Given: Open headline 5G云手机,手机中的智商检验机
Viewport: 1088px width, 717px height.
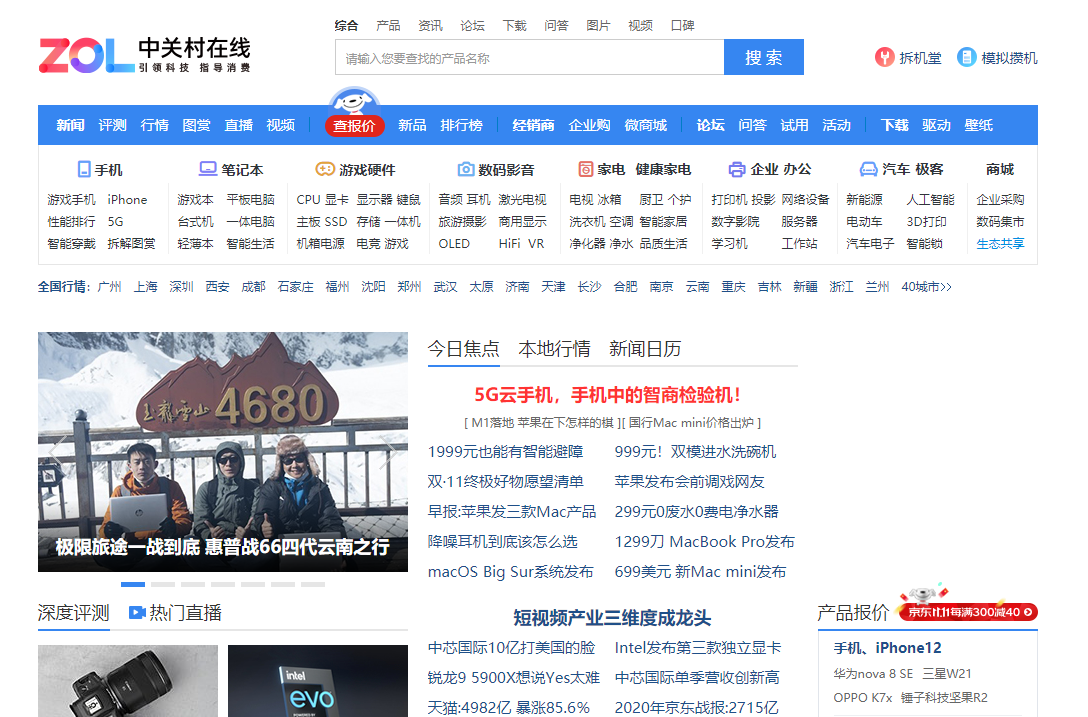Looking at the screenshot, I should click(608, 395).
